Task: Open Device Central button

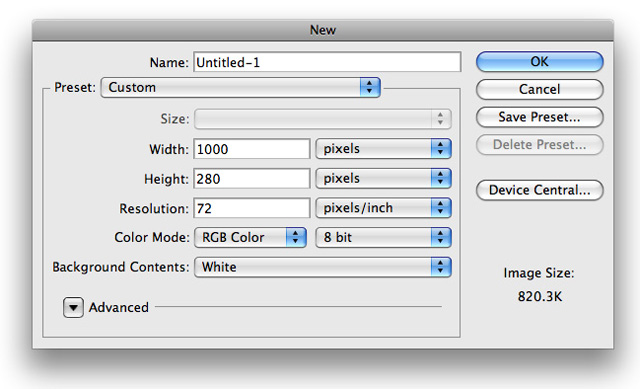Action: coord(539,190)
